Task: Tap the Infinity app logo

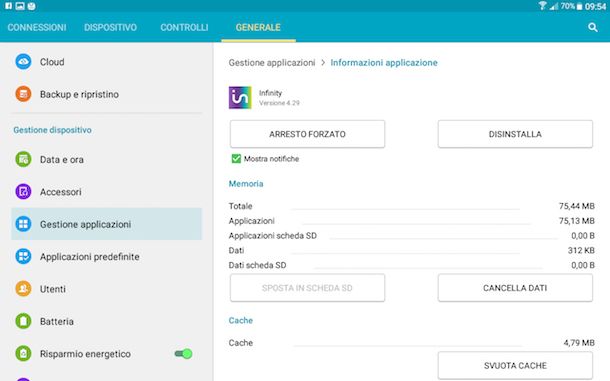Action: (240, 97)
